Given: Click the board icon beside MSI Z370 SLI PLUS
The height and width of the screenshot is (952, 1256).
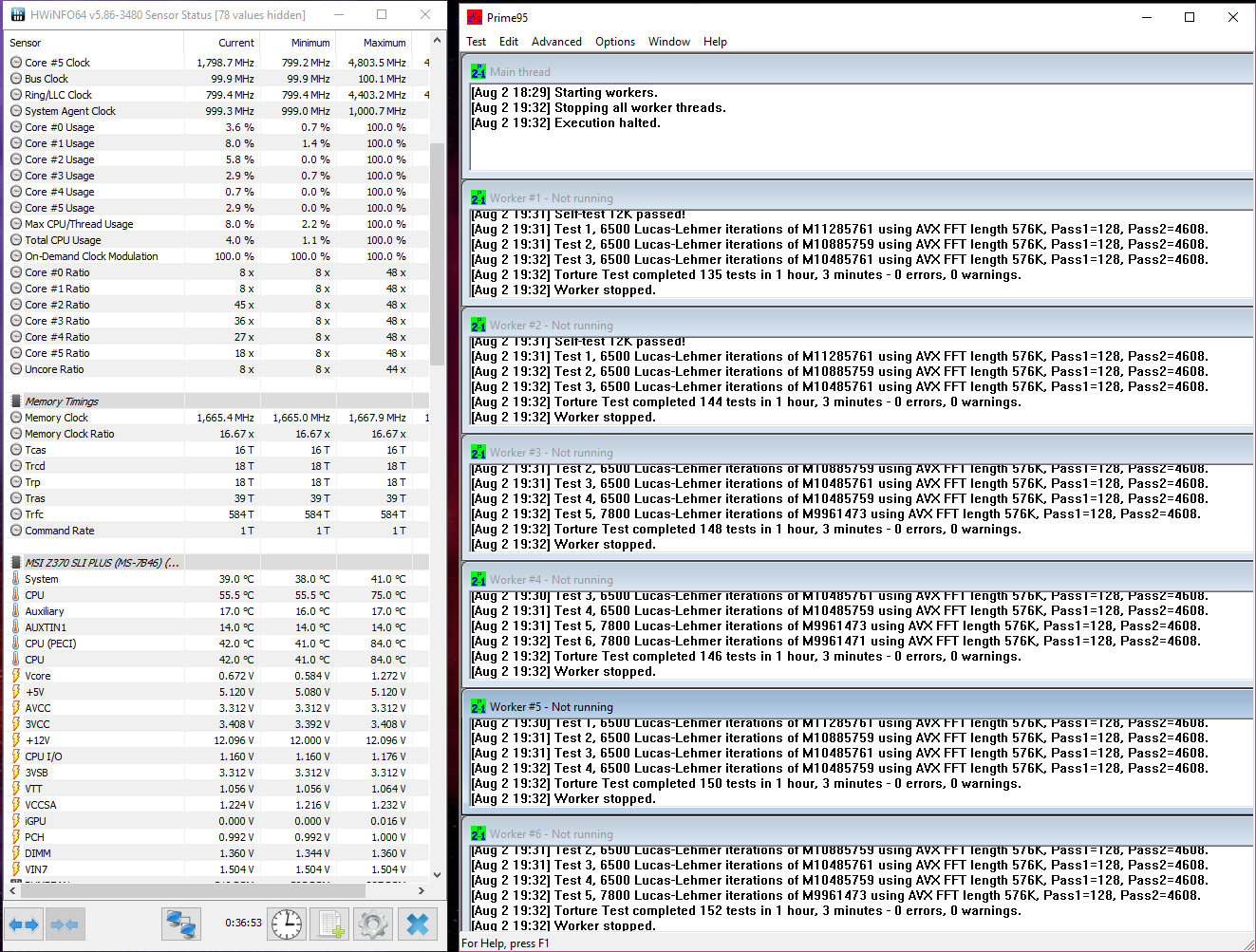Looking at the screenshot, I should coord(16,563).
